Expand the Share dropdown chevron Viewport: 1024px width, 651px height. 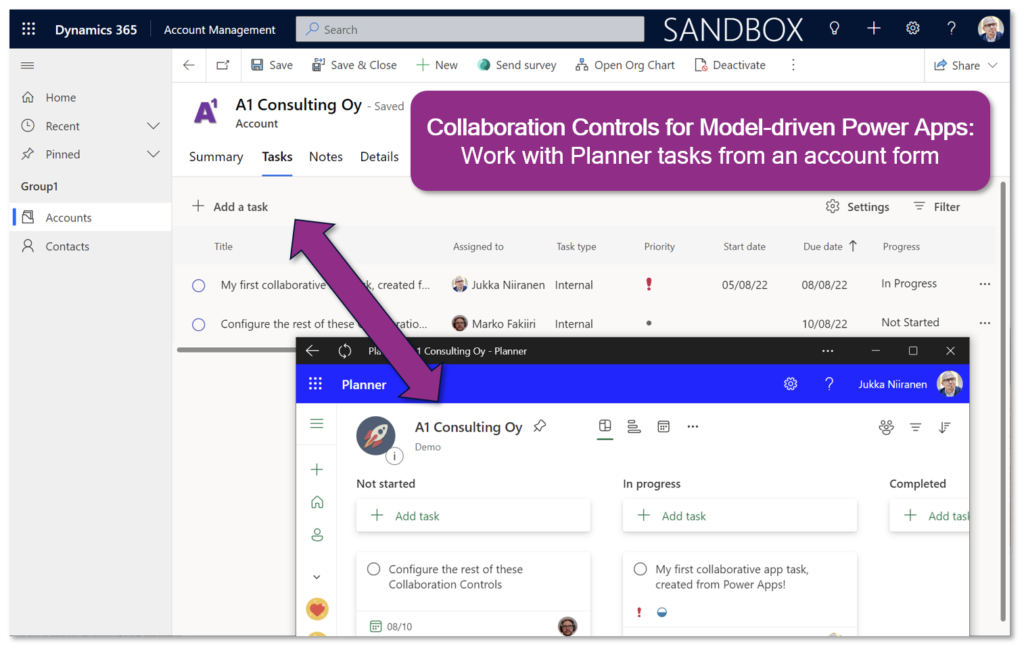tap(993, 65)
